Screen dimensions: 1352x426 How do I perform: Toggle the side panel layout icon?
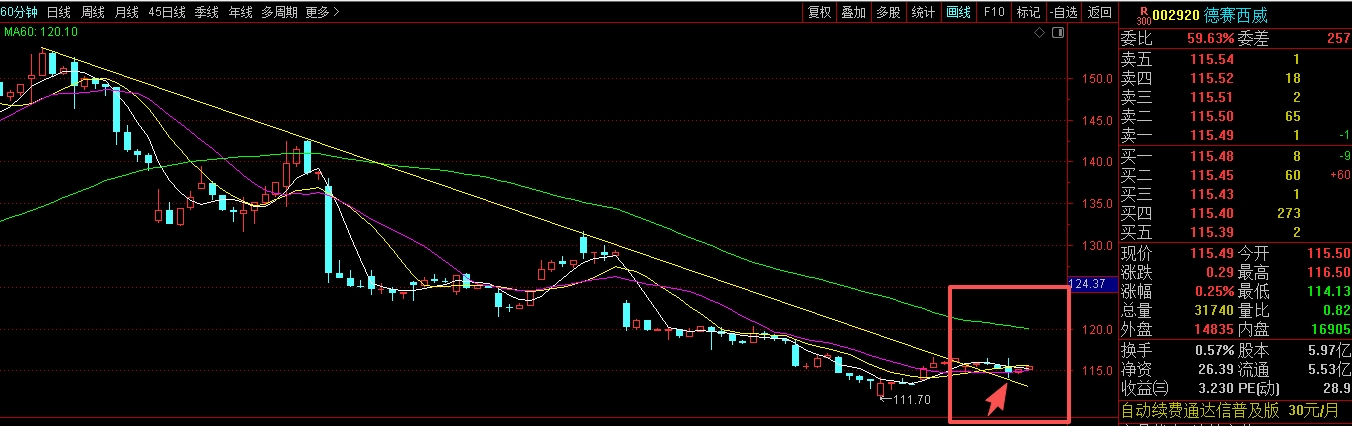1058,33
